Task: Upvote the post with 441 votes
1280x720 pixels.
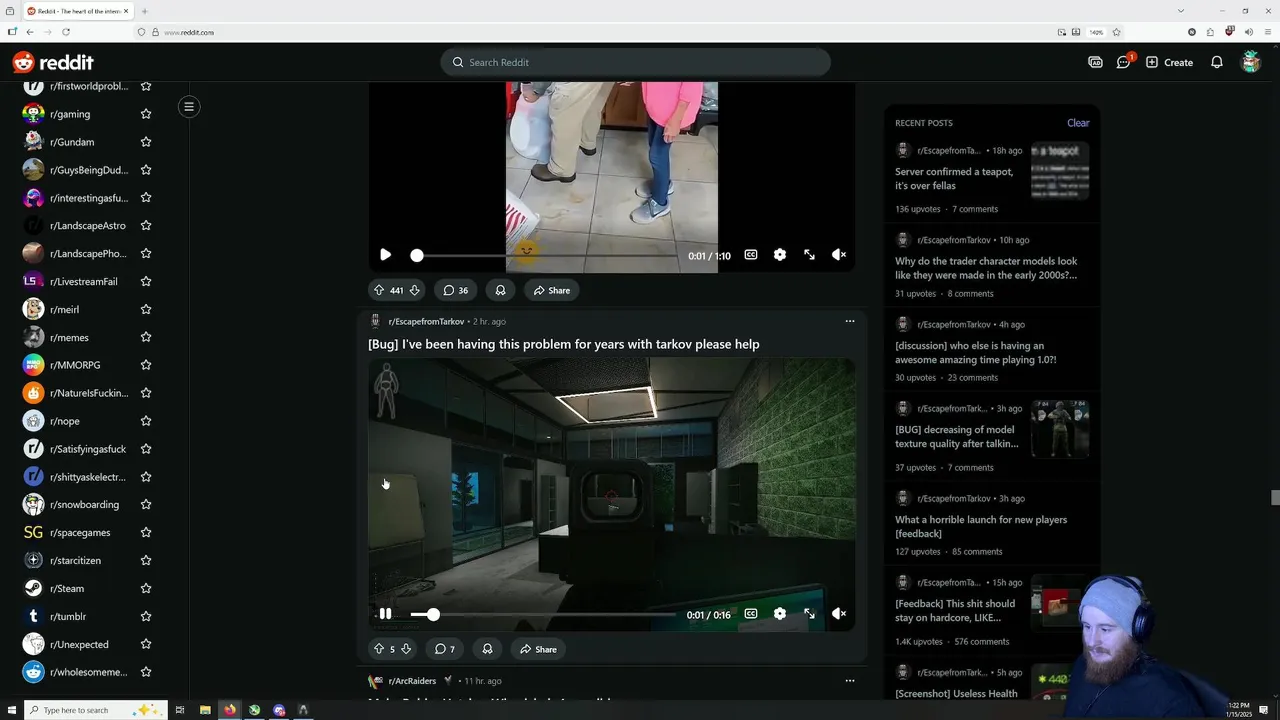Action: [379, 290]
